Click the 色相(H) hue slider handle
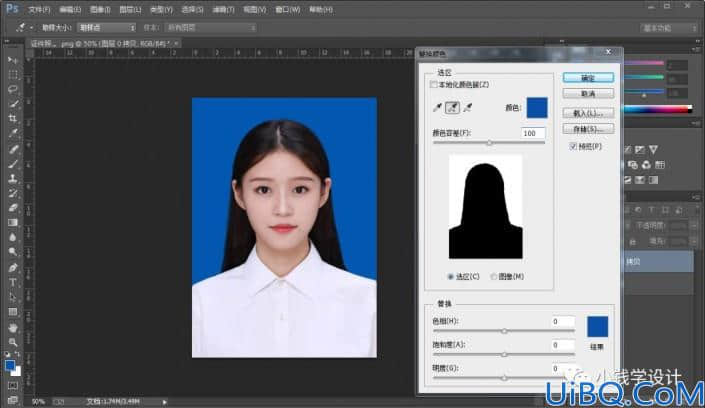705x408 pixels. 504,331
